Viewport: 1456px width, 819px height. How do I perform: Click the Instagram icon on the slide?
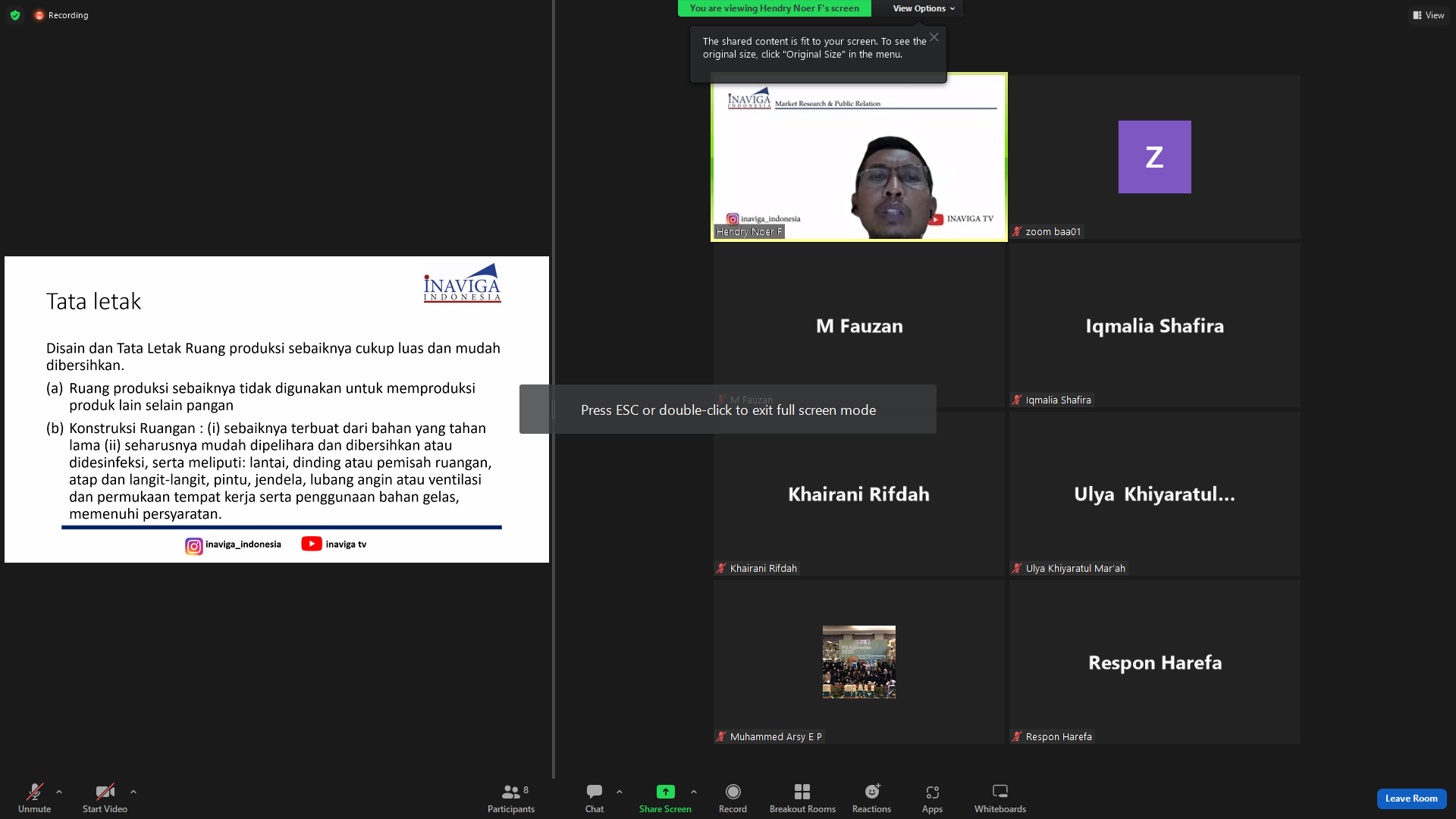[x=194, y=546]
